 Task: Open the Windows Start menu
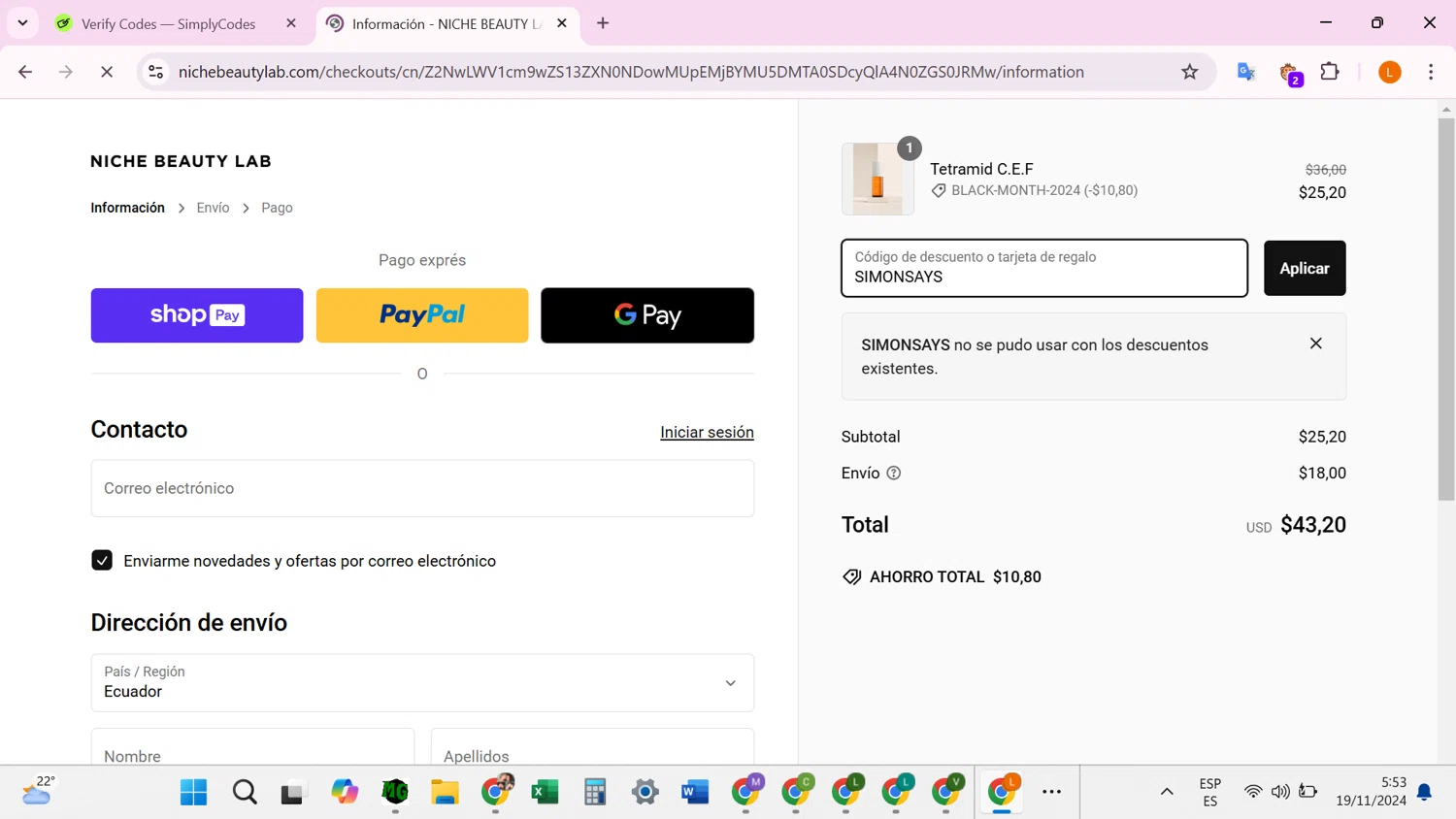193,793
